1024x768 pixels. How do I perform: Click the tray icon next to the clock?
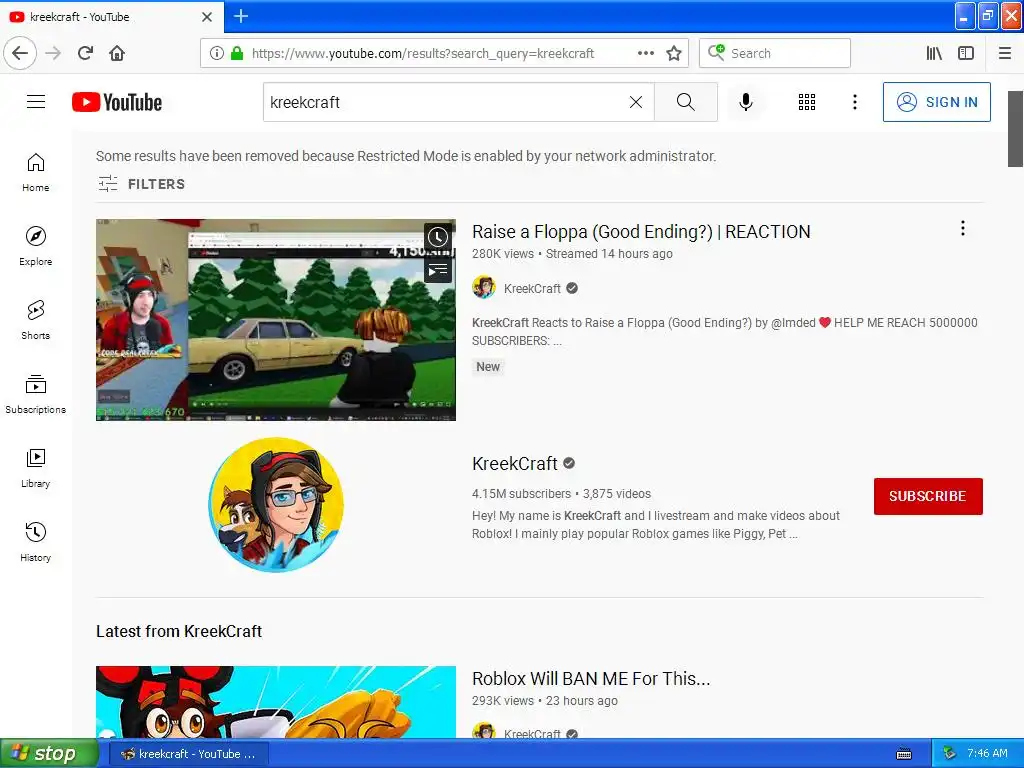tap(949, 754)
